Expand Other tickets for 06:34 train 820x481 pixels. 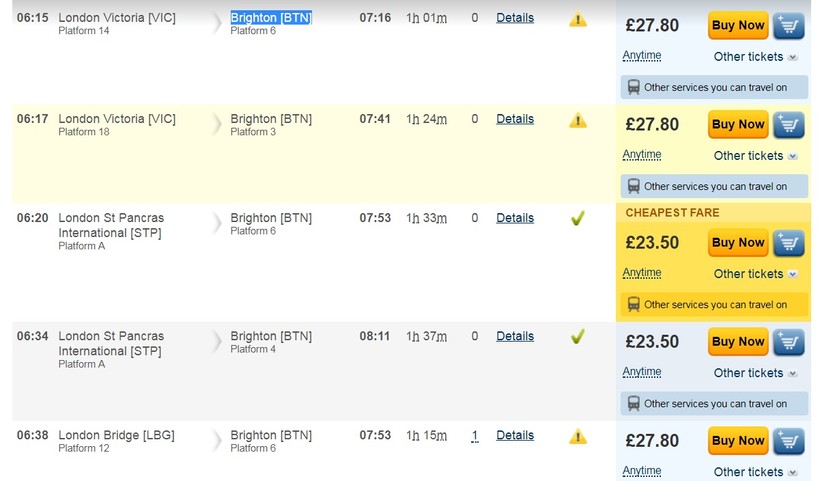[x=755, y=373]
